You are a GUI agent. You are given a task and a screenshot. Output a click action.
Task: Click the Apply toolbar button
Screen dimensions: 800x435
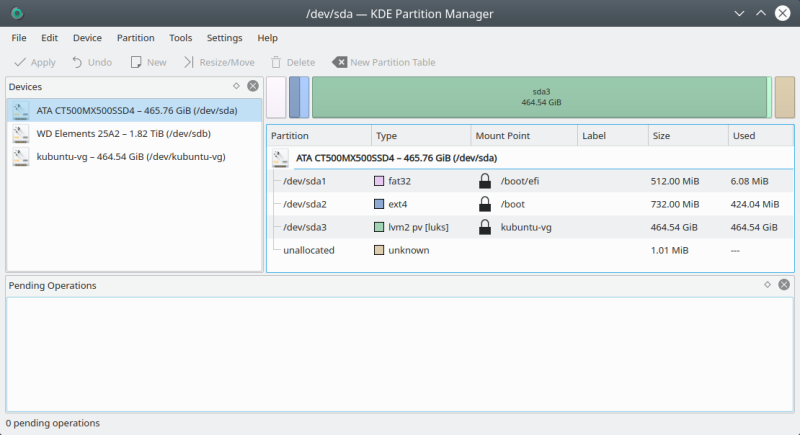click(35, 62)
